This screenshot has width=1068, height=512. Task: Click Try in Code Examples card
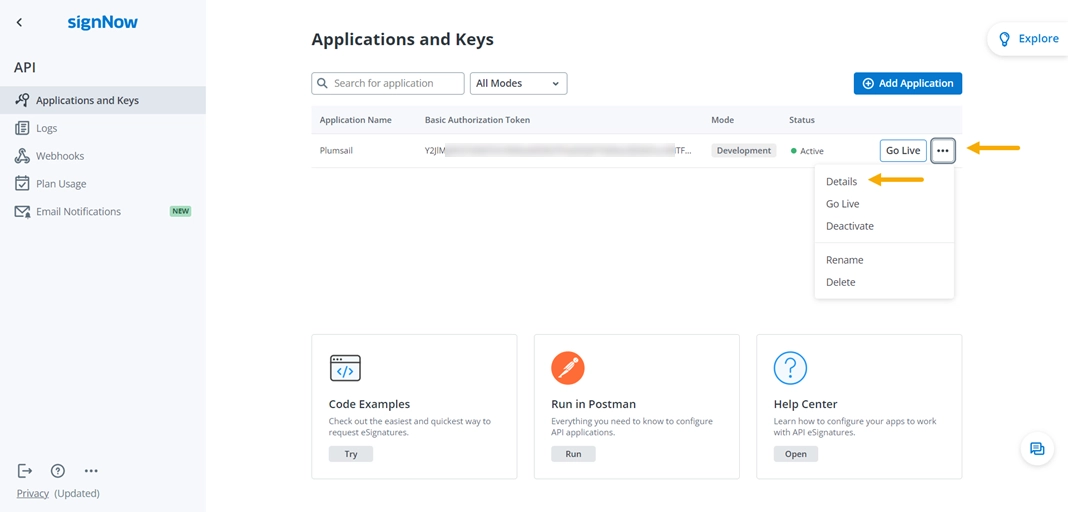351,454
